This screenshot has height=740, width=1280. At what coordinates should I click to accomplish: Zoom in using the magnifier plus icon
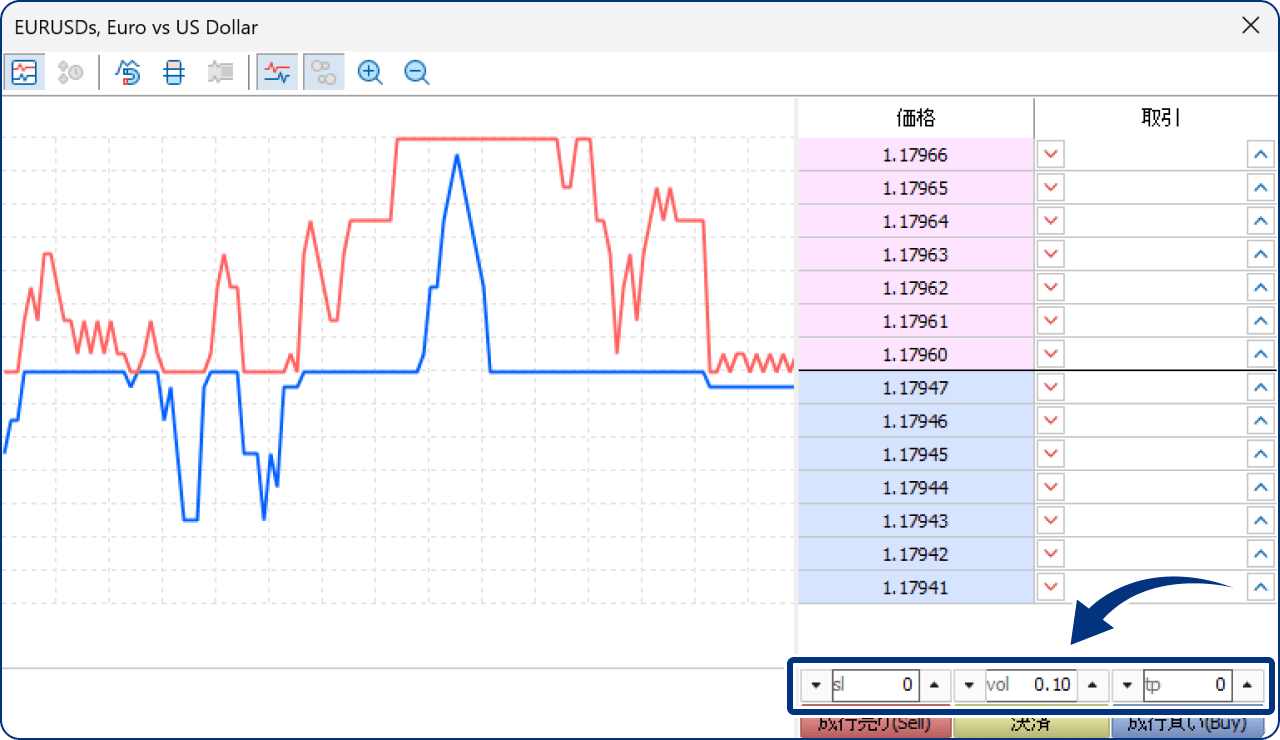370,72
